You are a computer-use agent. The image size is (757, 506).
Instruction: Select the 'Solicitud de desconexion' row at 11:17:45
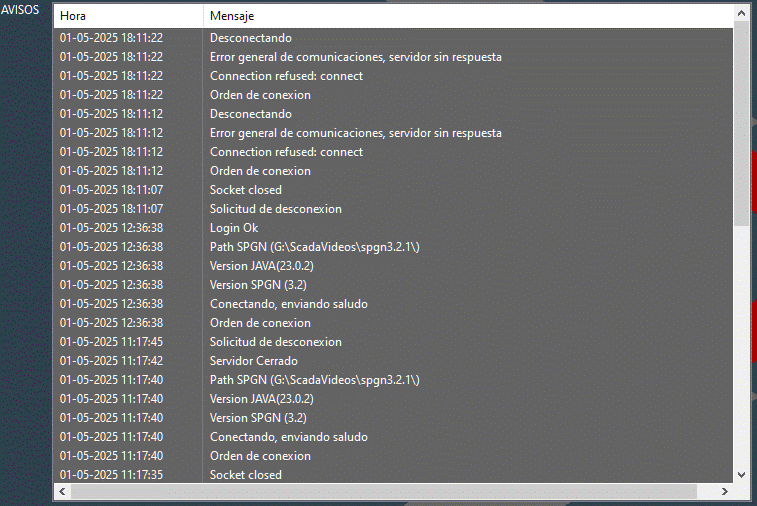click(x=393, y=342)
